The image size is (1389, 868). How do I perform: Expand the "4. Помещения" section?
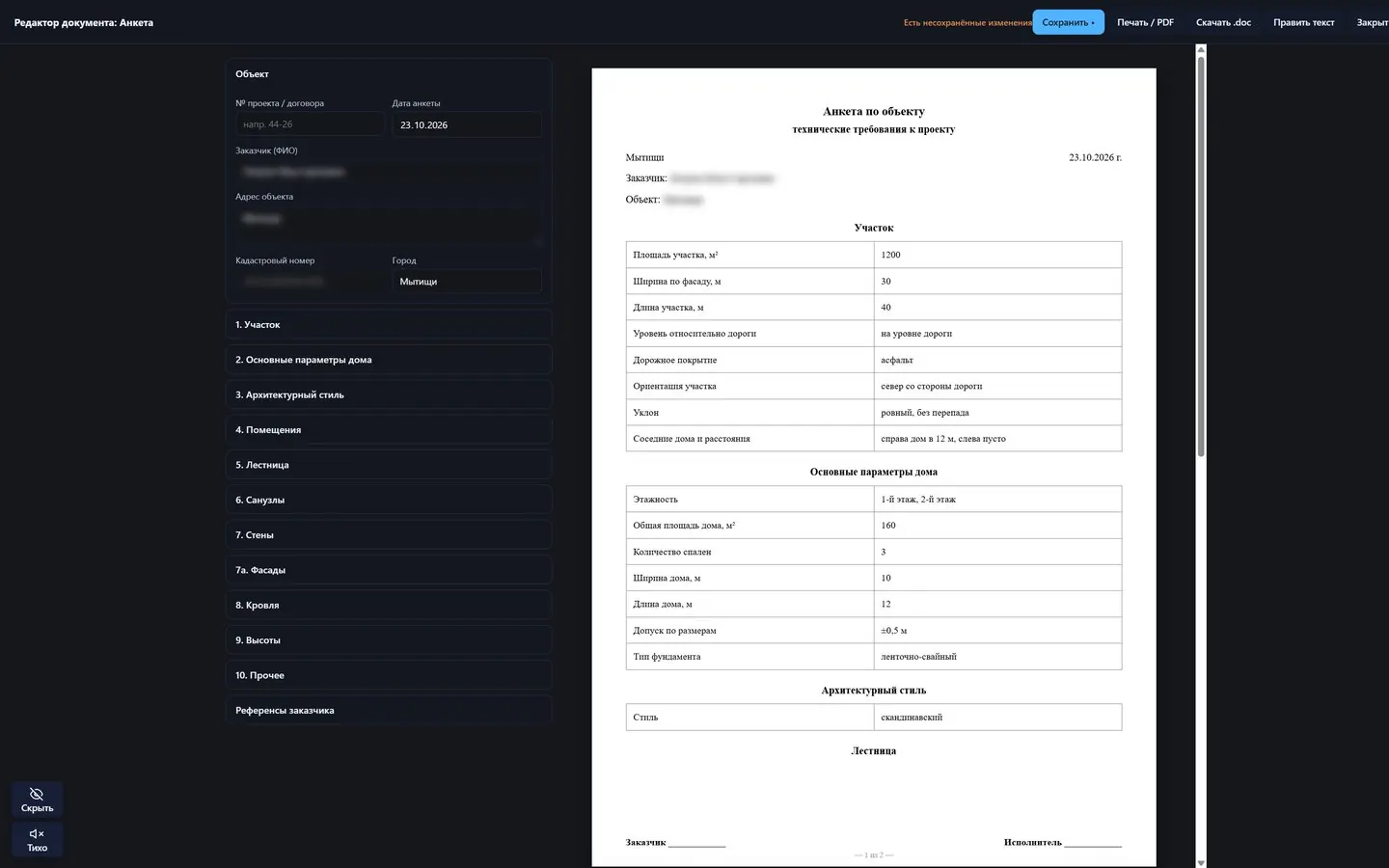coord(389,430)
